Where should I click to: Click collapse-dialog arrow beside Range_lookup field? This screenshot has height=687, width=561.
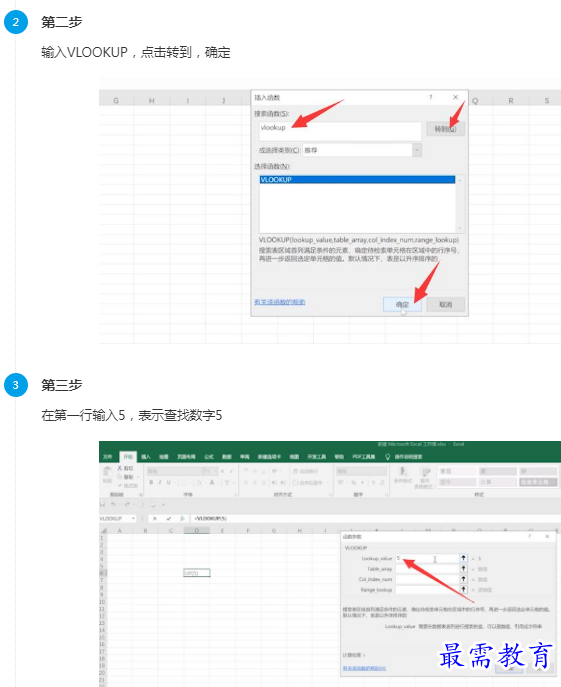(x=463, y=590)
